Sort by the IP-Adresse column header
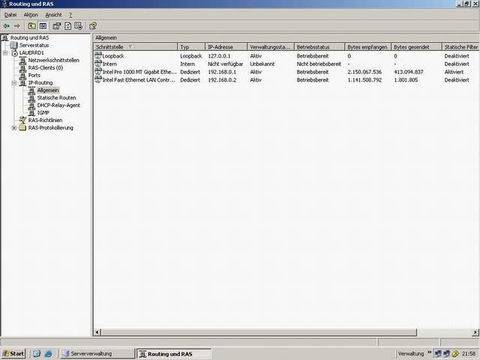480x360 pixels. click(226, 47)
